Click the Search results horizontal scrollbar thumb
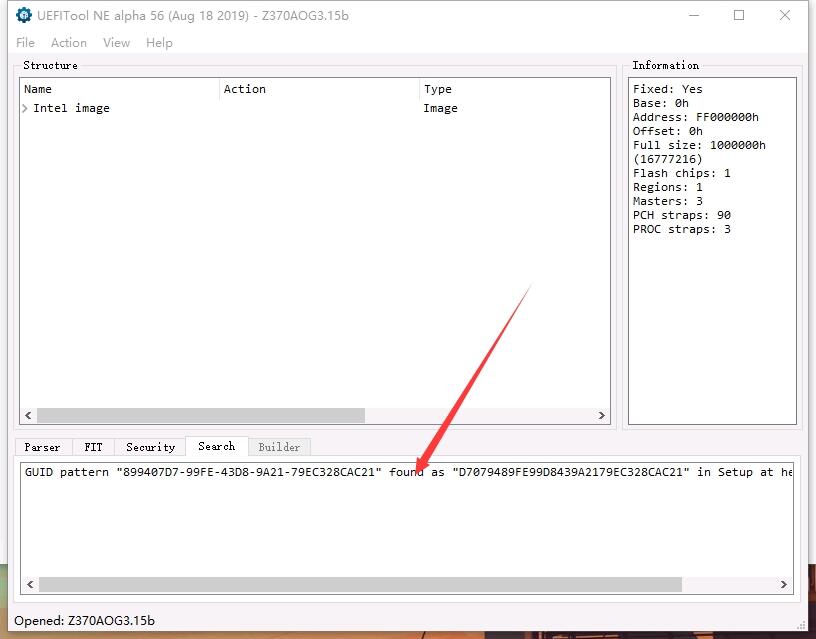This screenshot has width=816, height=639. [x=360, y=584]
